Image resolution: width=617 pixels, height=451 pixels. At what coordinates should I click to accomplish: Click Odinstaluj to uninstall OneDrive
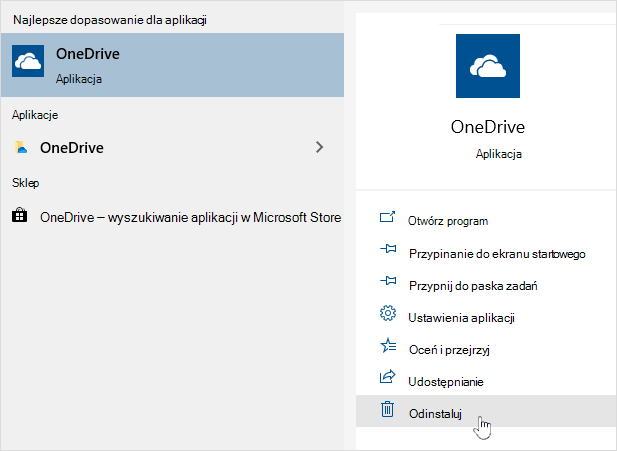(486, 411)
